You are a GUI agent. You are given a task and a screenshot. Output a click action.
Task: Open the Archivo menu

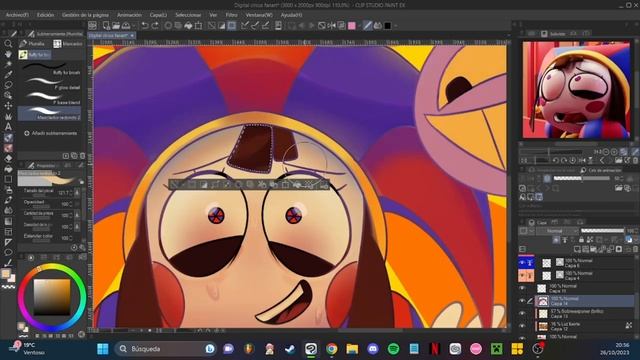click(x=17, y=15)
